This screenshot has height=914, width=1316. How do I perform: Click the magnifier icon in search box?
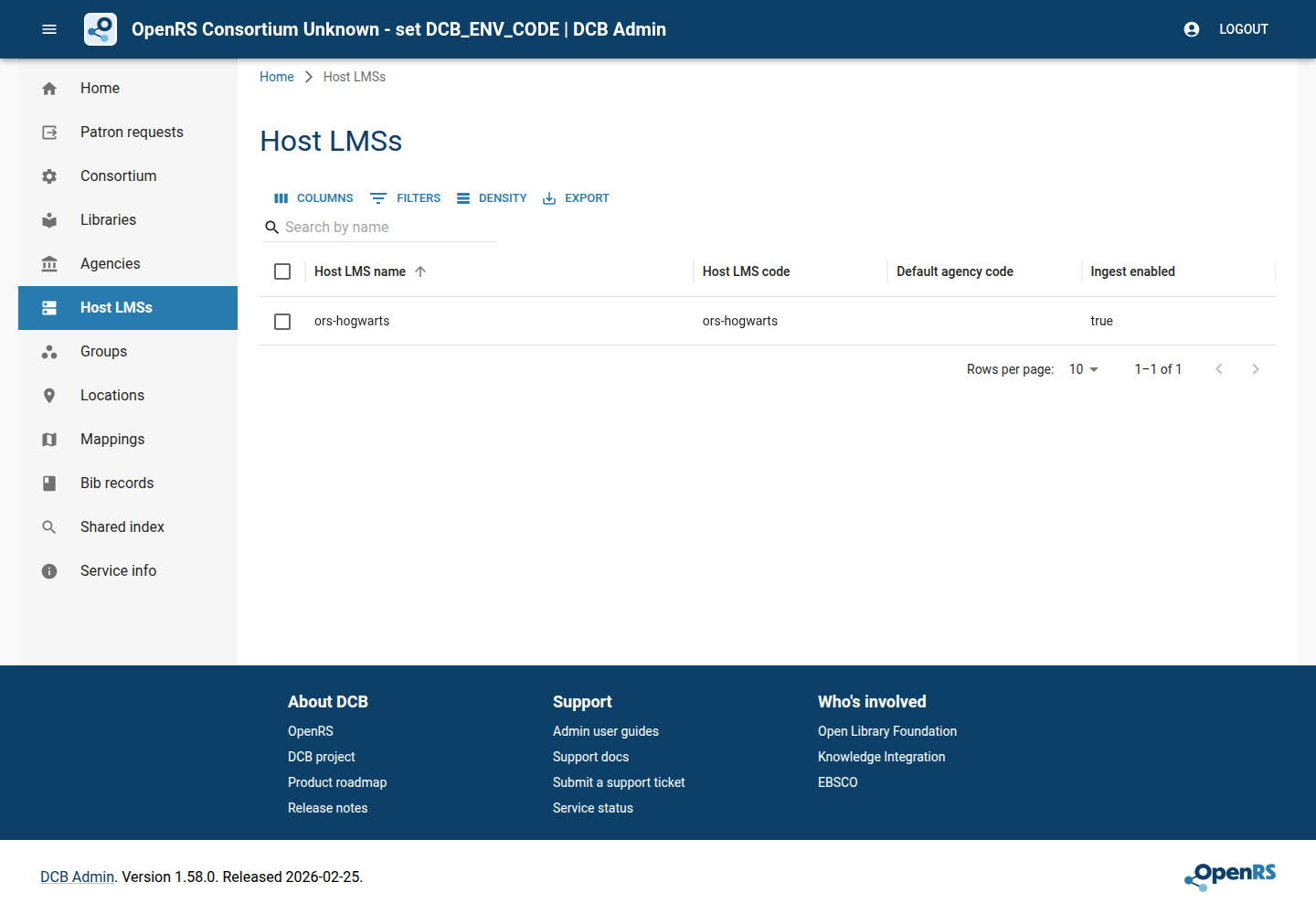click(271, 228)
